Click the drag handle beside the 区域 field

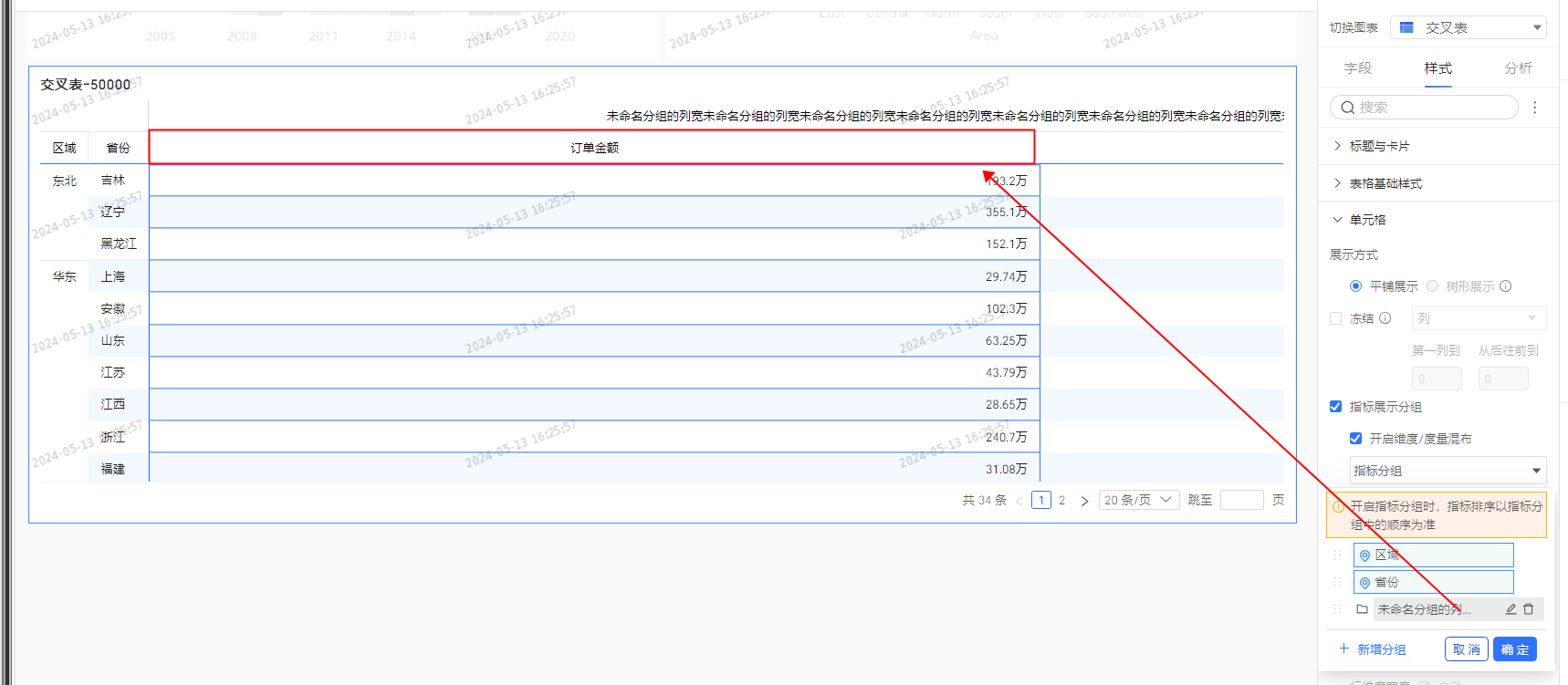coord(1338,555)
